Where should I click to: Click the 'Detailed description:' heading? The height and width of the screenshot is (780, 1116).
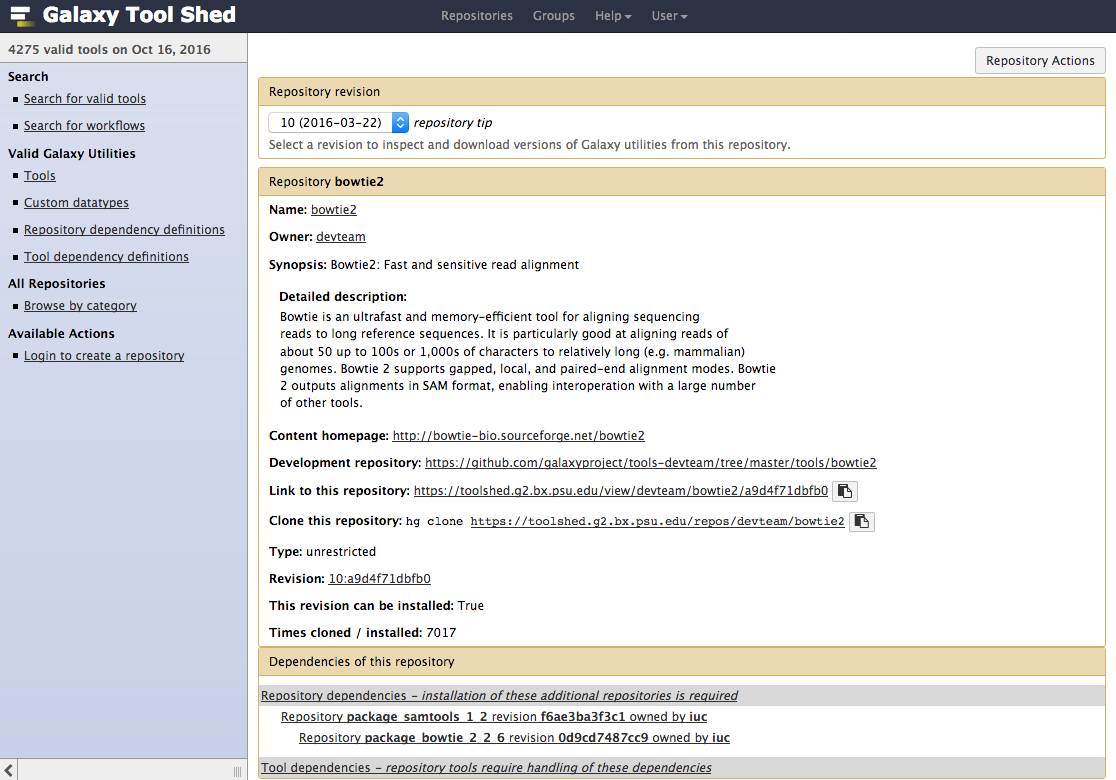pyautogui.click(x=343, y=297)
